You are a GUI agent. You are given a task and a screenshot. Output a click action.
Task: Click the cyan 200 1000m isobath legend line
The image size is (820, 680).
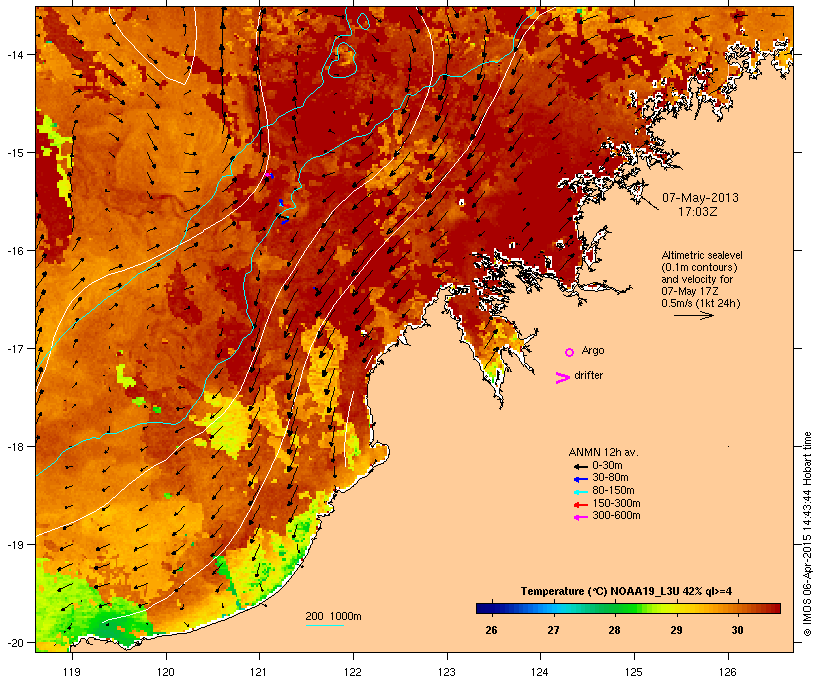[x=325, y=625]
